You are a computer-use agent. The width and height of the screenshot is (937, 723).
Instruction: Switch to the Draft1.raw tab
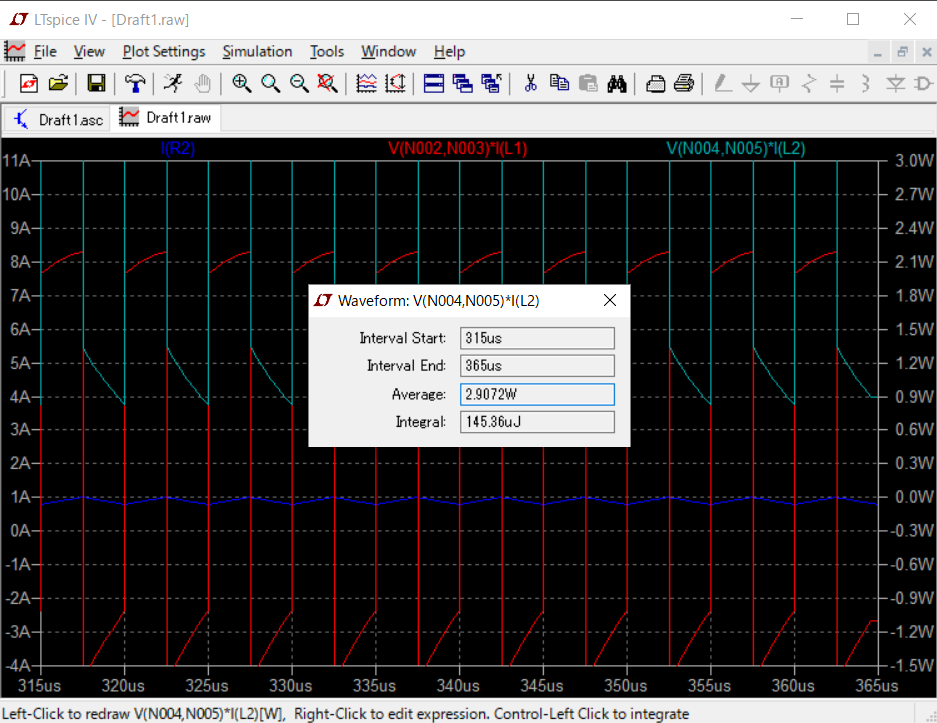166,118
